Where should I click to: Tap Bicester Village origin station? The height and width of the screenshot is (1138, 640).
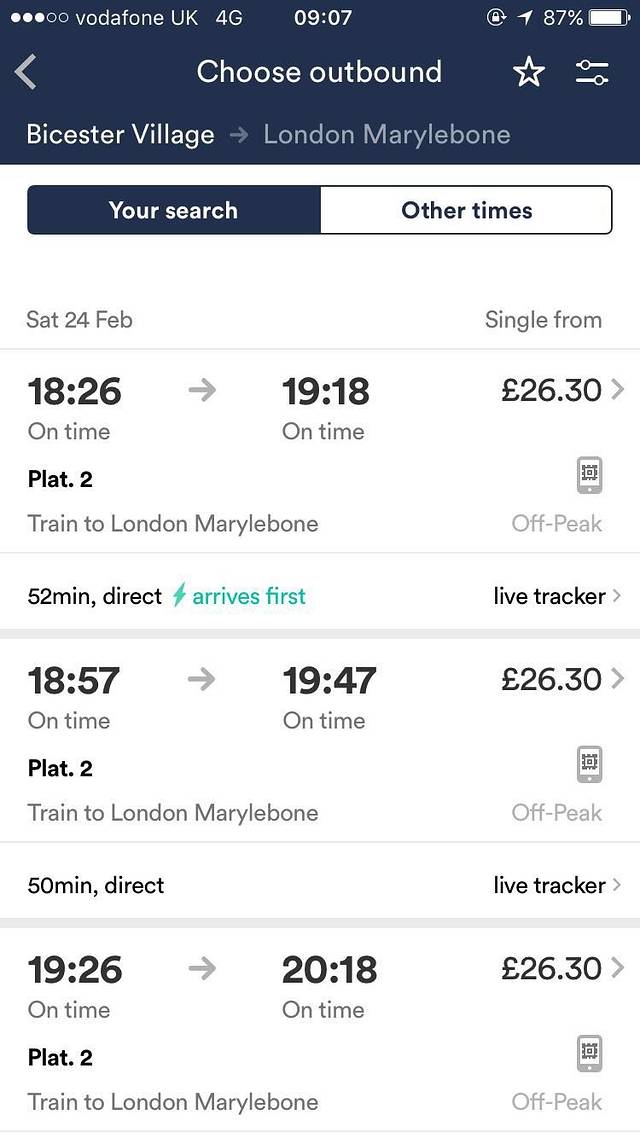(120, 134)
